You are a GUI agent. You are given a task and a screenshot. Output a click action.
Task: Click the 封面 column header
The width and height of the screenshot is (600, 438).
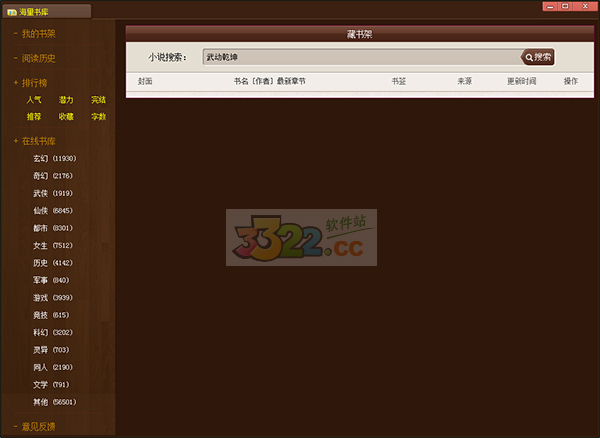click(x=145, y=81)
